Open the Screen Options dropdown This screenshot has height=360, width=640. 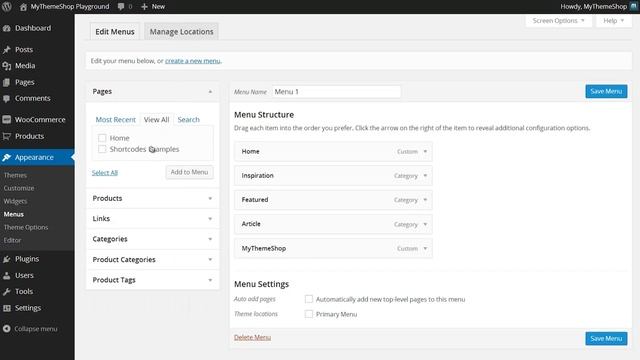[x=558, y=21]
